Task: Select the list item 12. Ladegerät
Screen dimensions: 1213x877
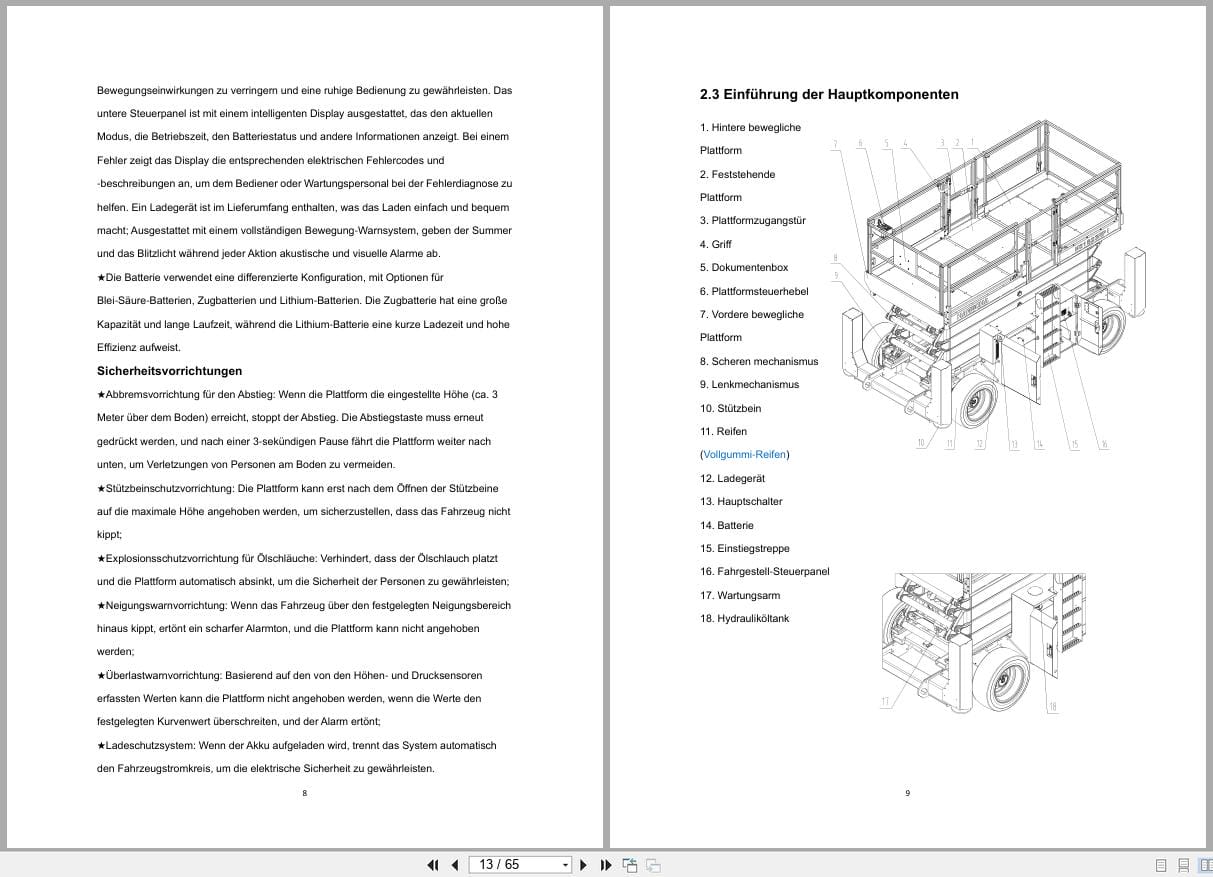Action: (732, 478)
